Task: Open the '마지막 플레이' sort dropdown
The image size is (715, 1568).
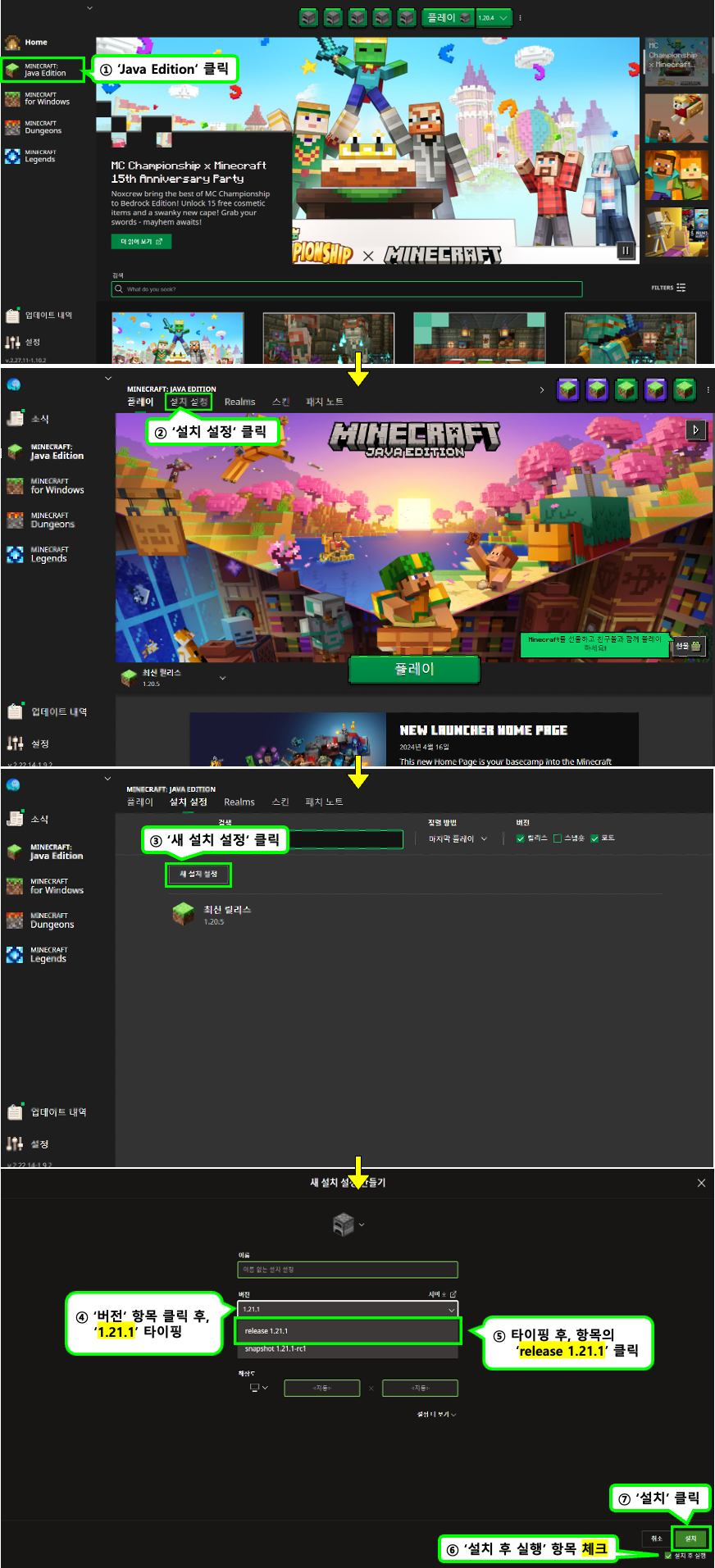Action: click(x=458, y=839)
